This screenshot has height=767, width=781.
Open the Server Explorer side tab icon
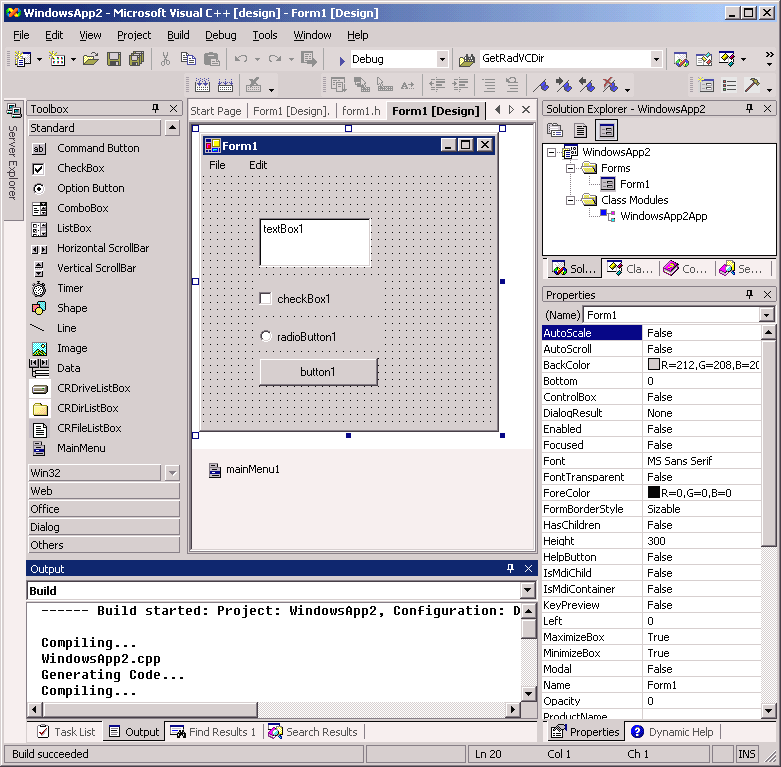[13, 110]
